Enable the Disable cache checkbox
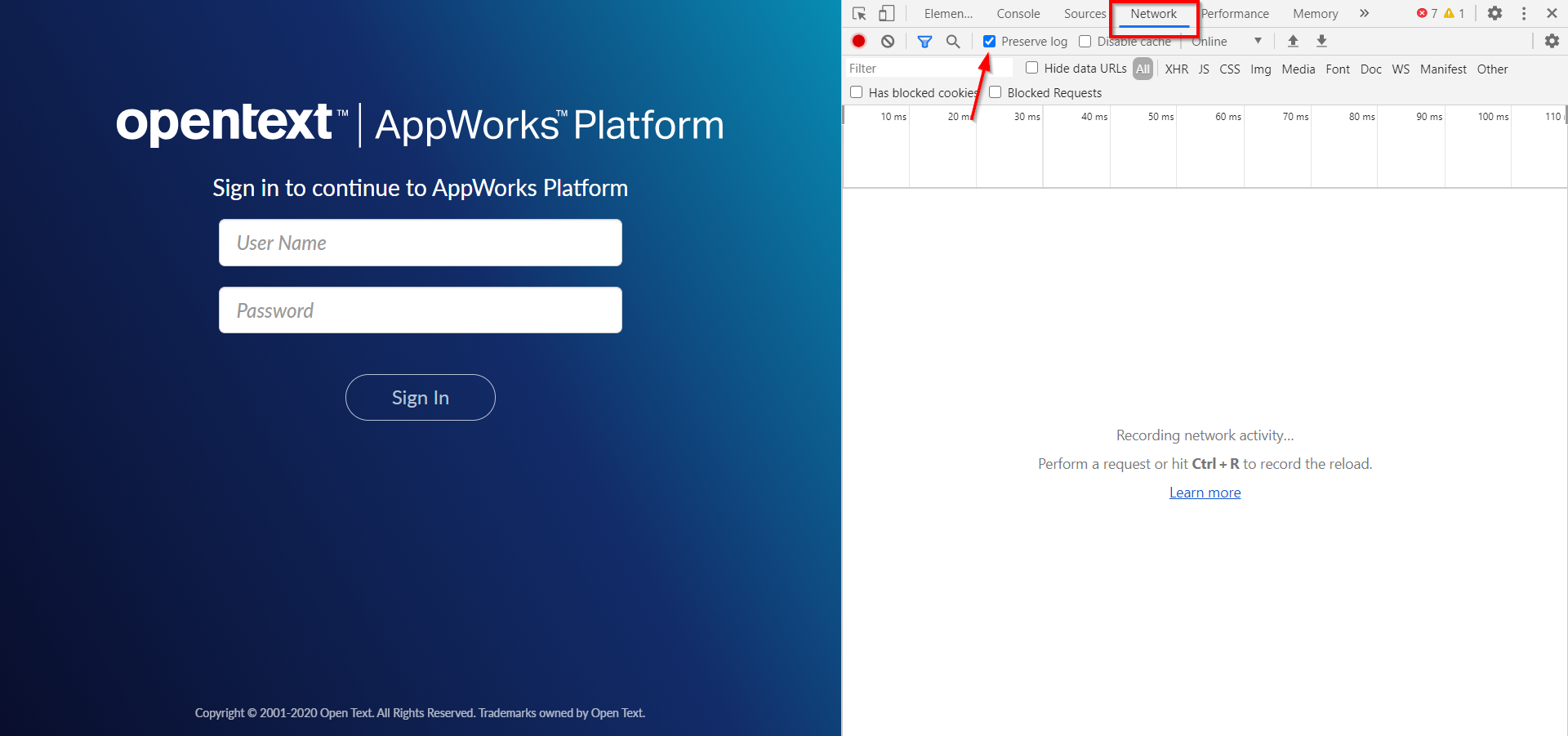The height and width of the screenshot is (736, 1568). (1085, 42)
